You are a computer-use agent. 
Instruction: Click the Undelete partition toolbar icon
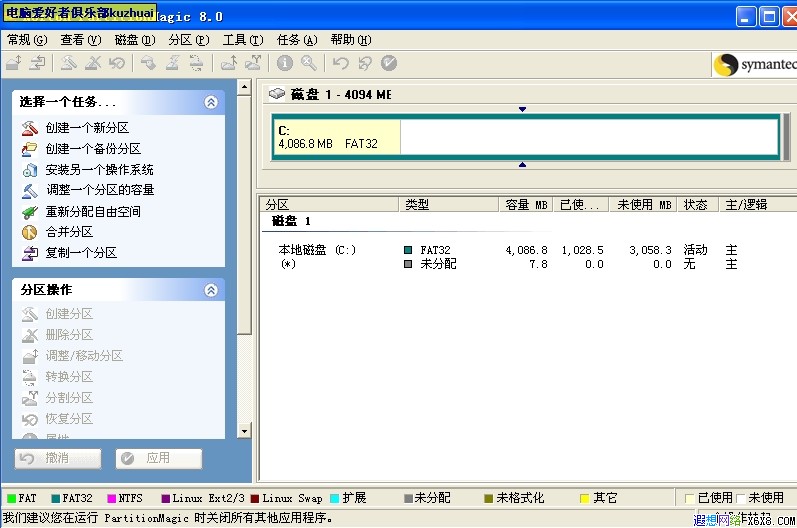(x=117, y=63)
